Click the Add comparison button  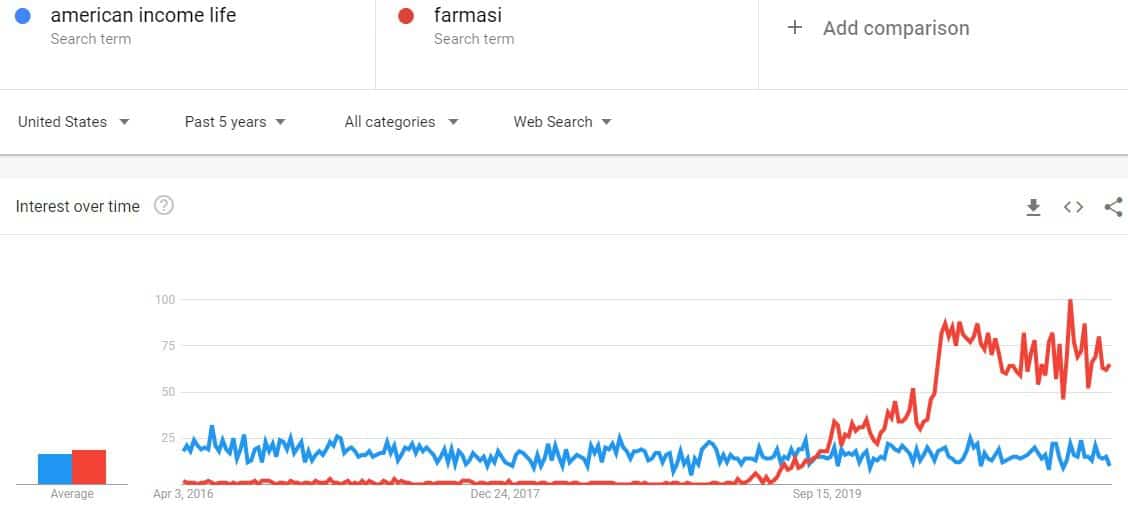coord(878,28)
